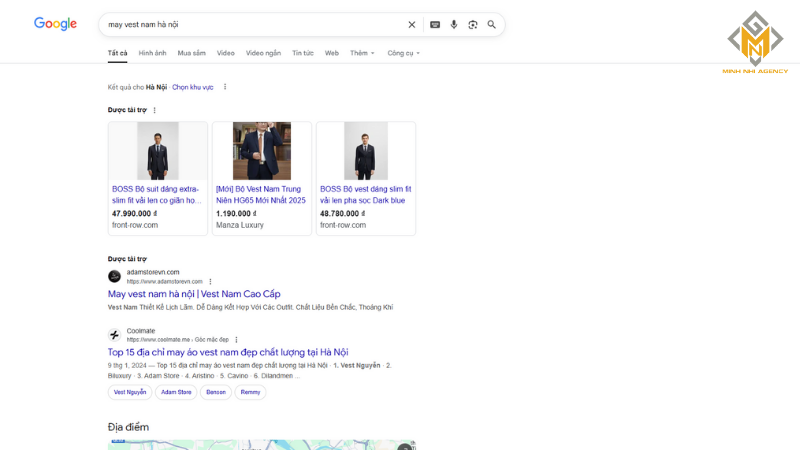
Task: Open 'BOSS Bộ suit dáng extra-slim fit' link
Action: click(157, 194)
